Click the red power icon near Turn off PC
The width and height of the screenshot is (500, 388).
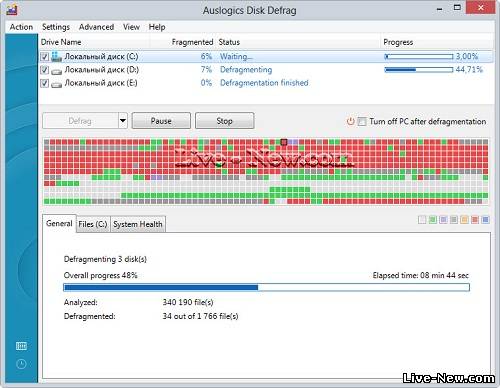click(350, 121)
